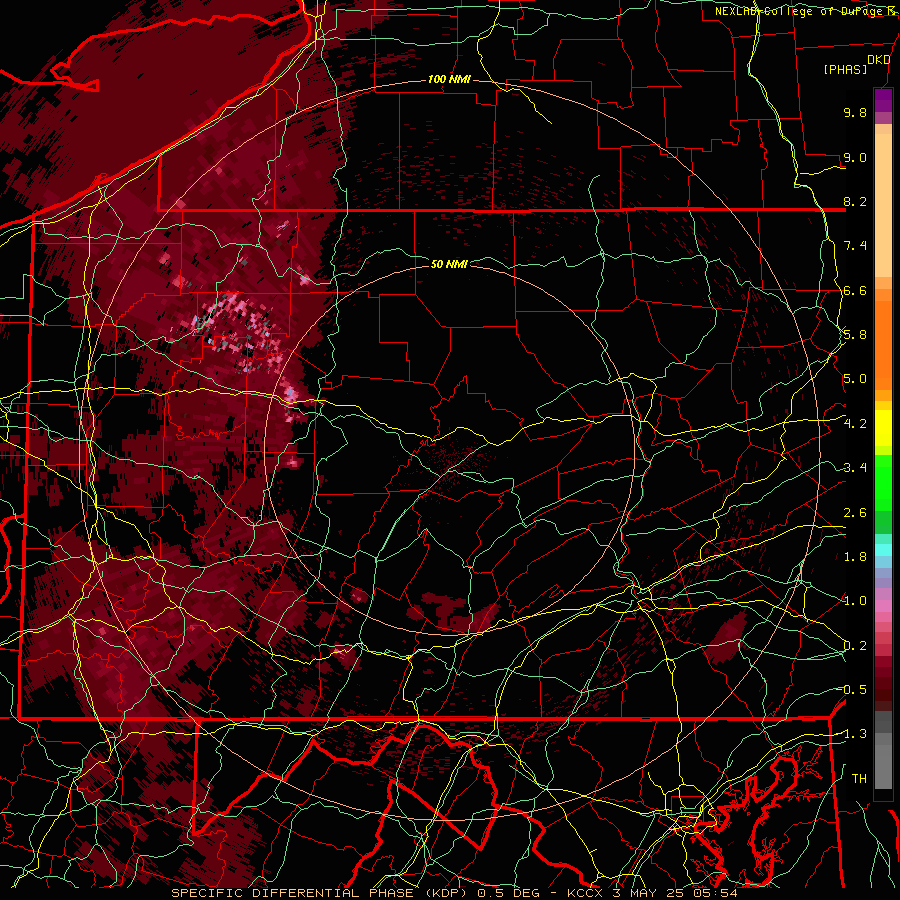The width and height of the screenshot is (900, 900).
Task: Pick the yellow segment of the color bar
Action: point(883,428)
